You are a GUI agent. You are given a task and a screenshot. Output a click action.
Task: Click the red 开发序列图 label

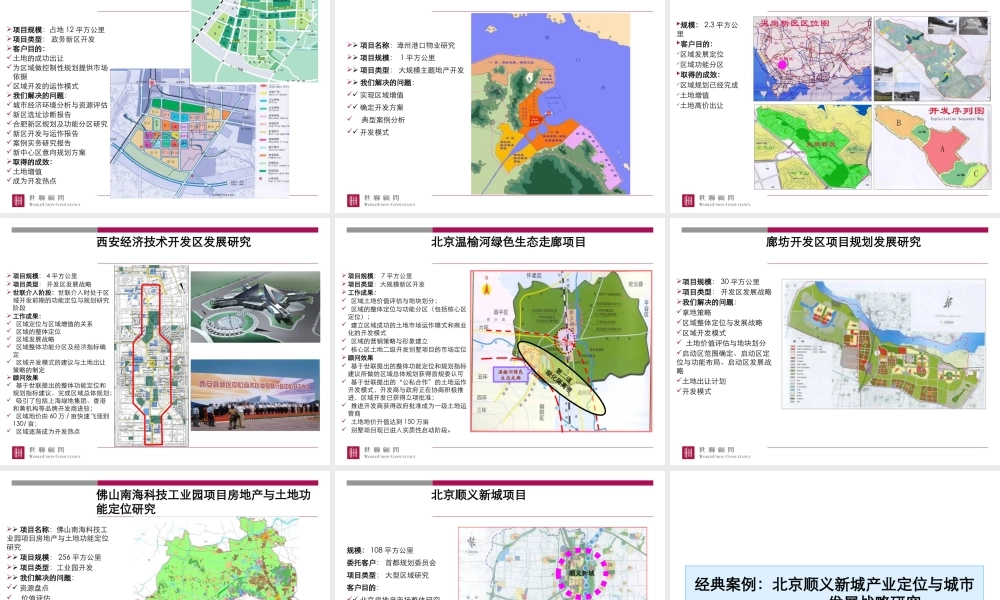pyautogui.click(x=957, y=113)
